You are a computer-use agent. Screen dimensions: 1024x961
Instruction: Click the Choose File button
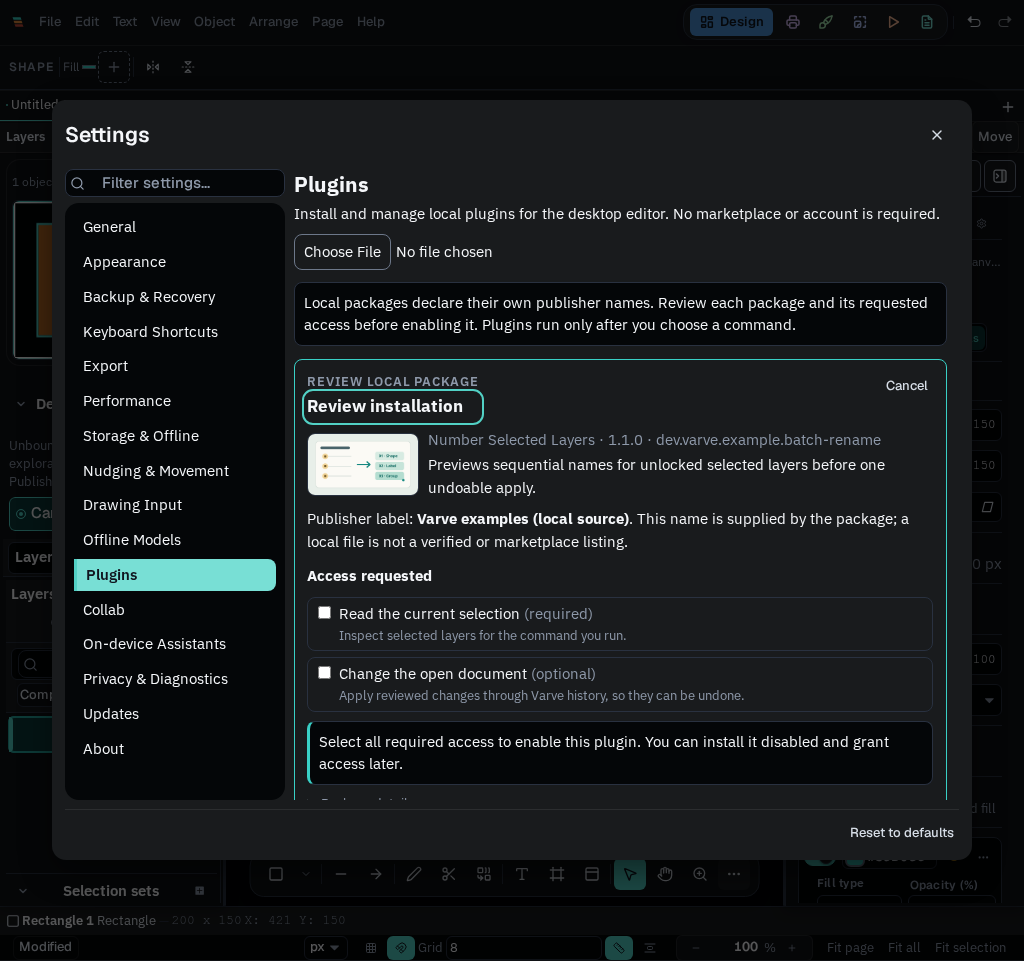pyautogui.click(x=342, y=252)
